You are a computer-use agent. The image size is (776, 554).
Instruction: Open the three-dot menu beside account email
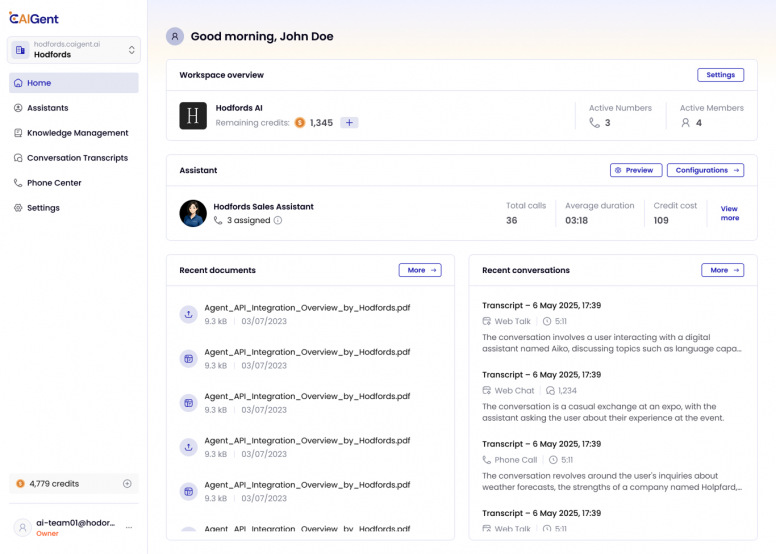[x=129, y=527]
